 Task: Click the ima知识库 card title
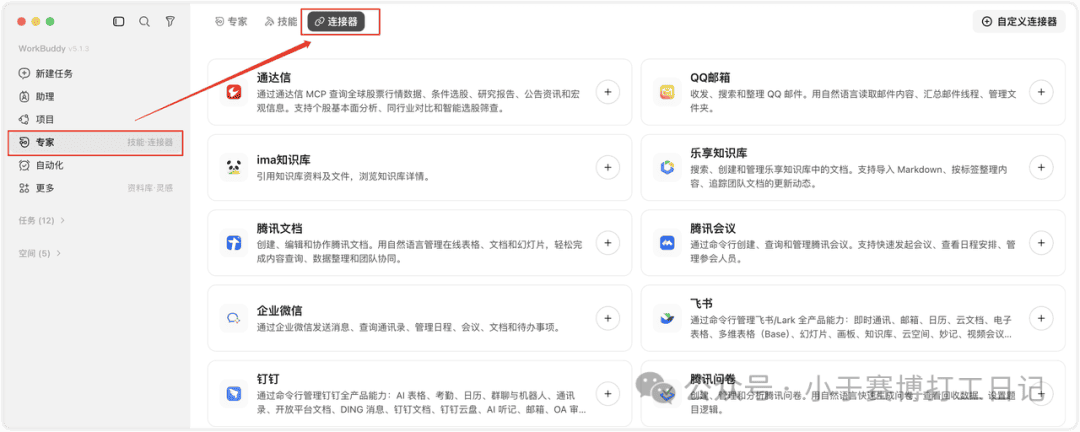pyautogui.click(x=283, y=161)
